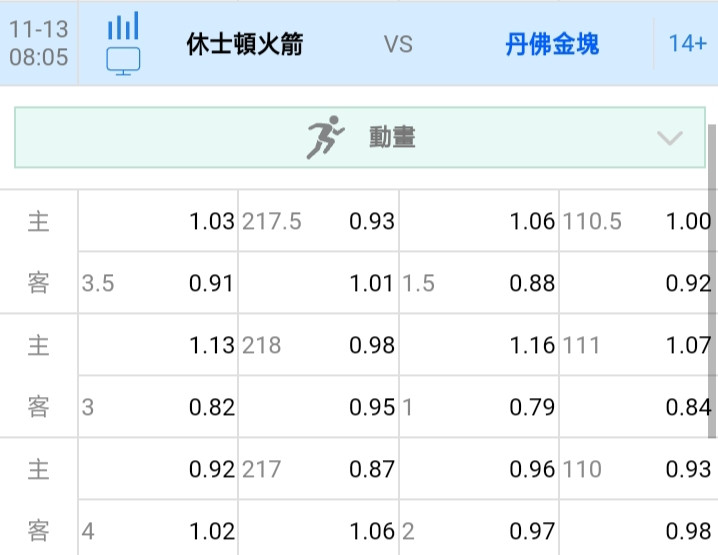Click the 11-13 08:05 match time
Image resolution: width=718 pixels, height=555 pixels.
(x=38, y=43)
